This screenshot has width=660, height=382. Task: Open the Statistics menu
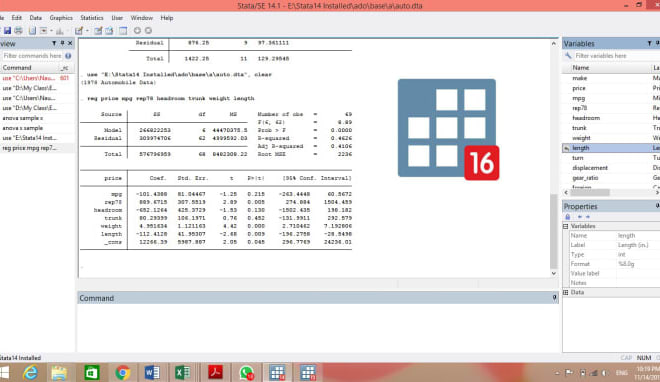[x=92, y=18]
